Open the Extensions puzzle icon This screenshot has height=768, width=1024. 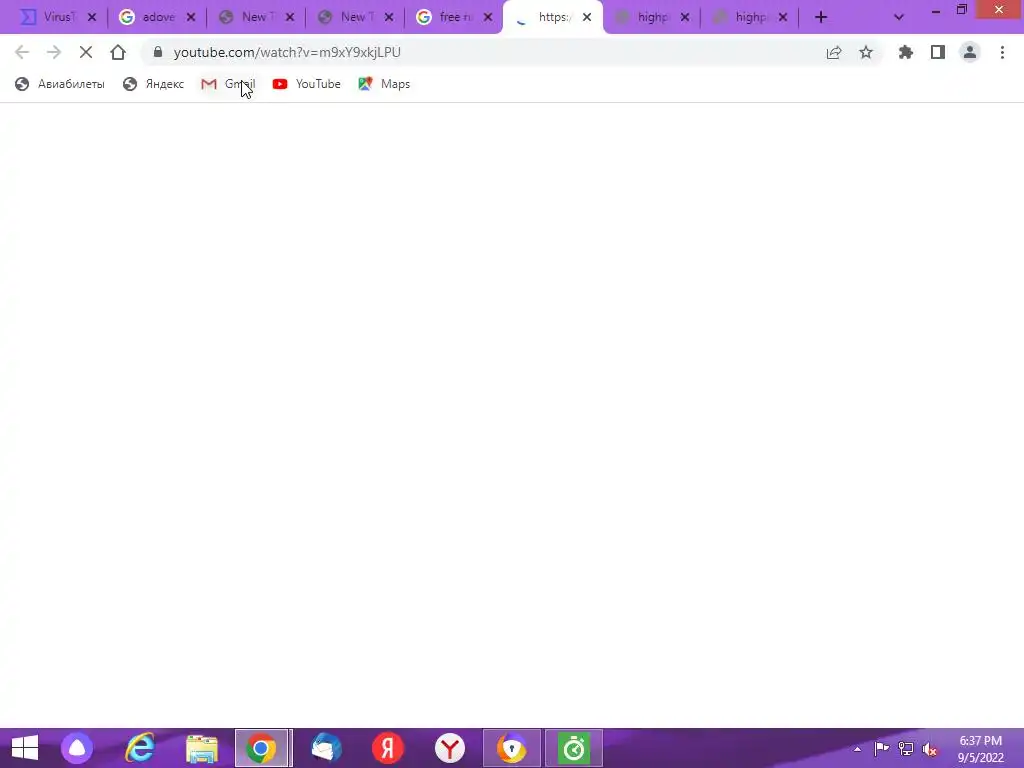pyautogui.click(x=906, y=52)
